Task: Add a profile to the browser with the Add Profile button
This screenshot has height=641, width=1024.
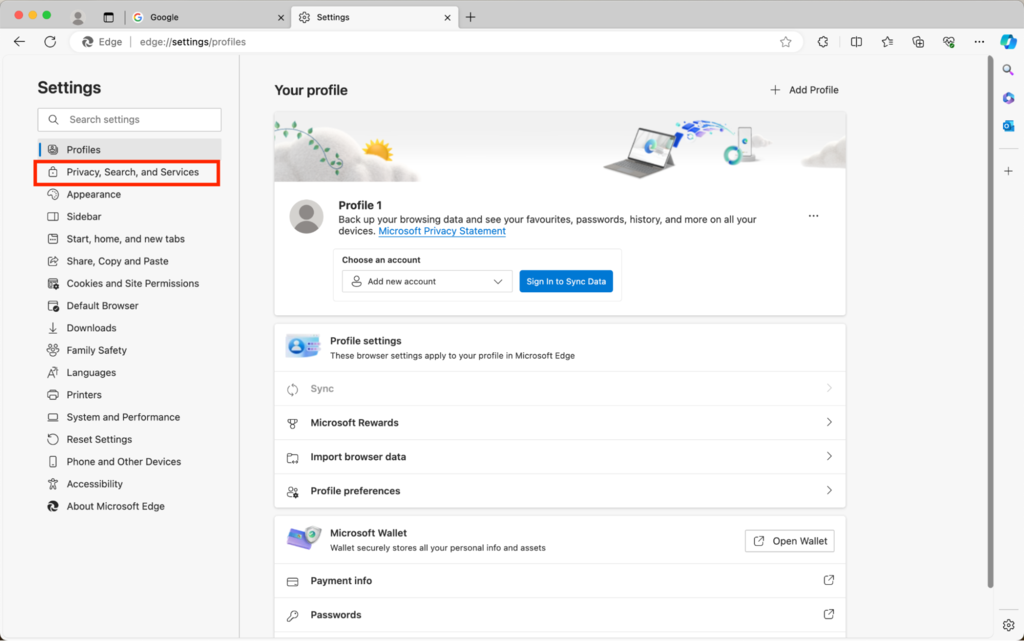Action: coord(804,89)
